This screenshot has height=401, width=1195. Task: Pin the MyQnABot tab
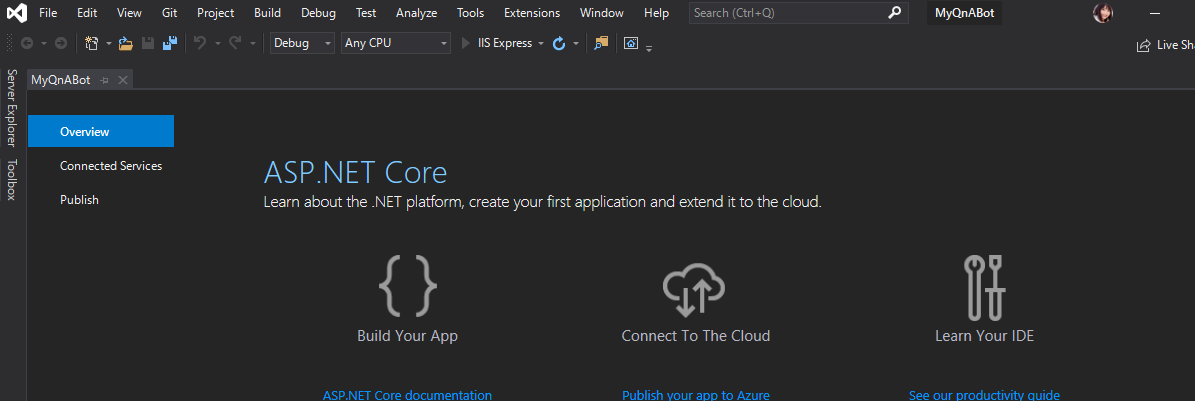coord(104,80)
